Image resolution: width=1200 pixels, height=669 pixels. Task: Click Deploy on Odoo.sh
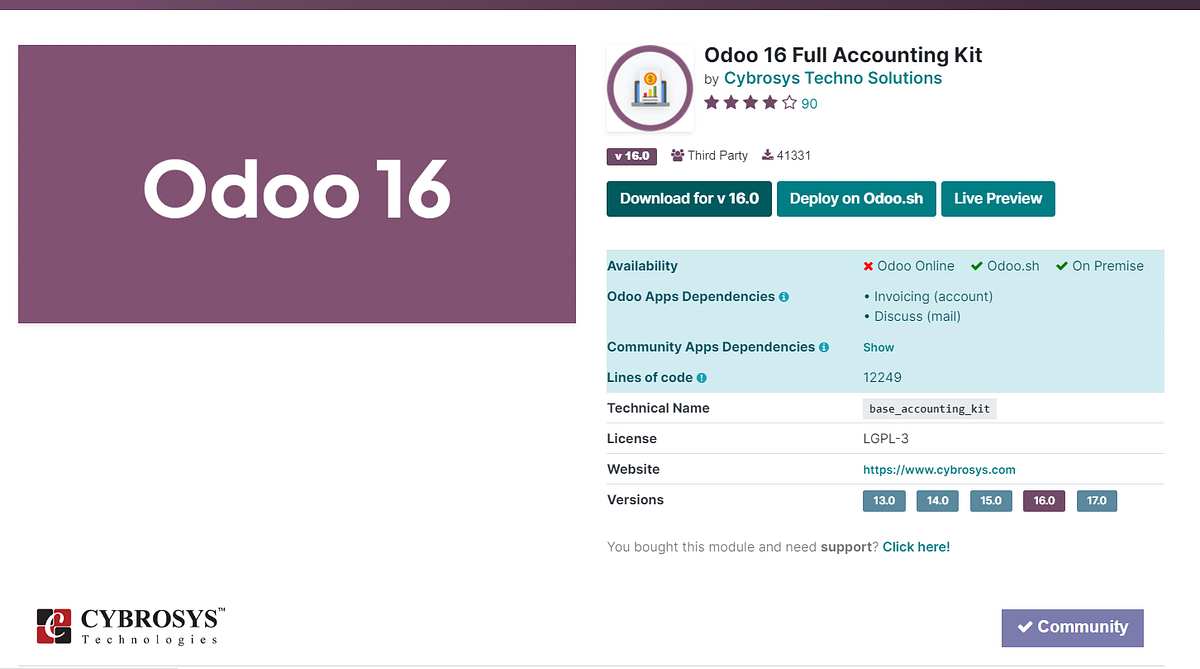pos(856,199)
